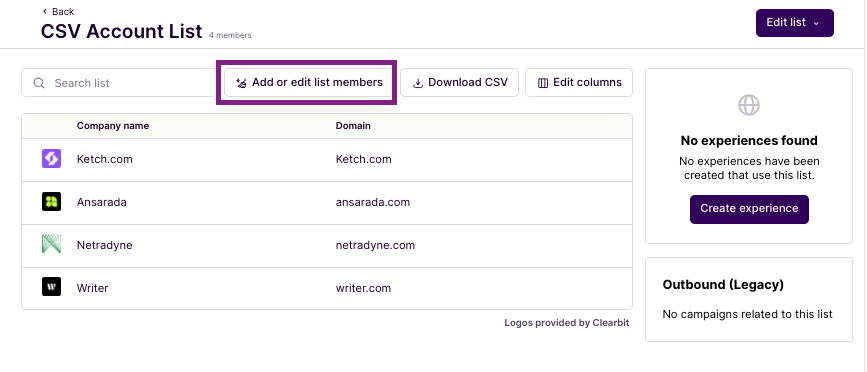The height and width of the screenshot is (372, 867).
Task: Click the 4 members count label
Action: click(230, 35)
